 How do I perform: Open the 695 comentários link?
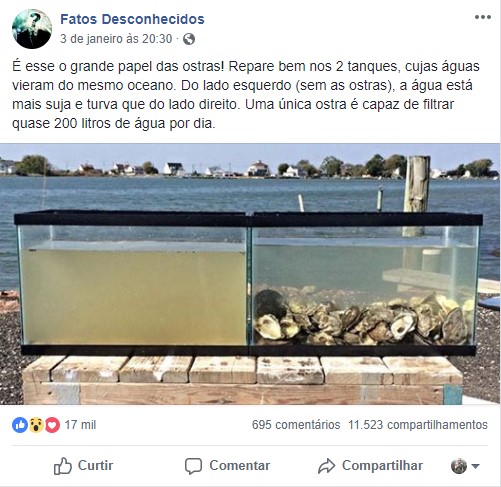coord(296,425)
